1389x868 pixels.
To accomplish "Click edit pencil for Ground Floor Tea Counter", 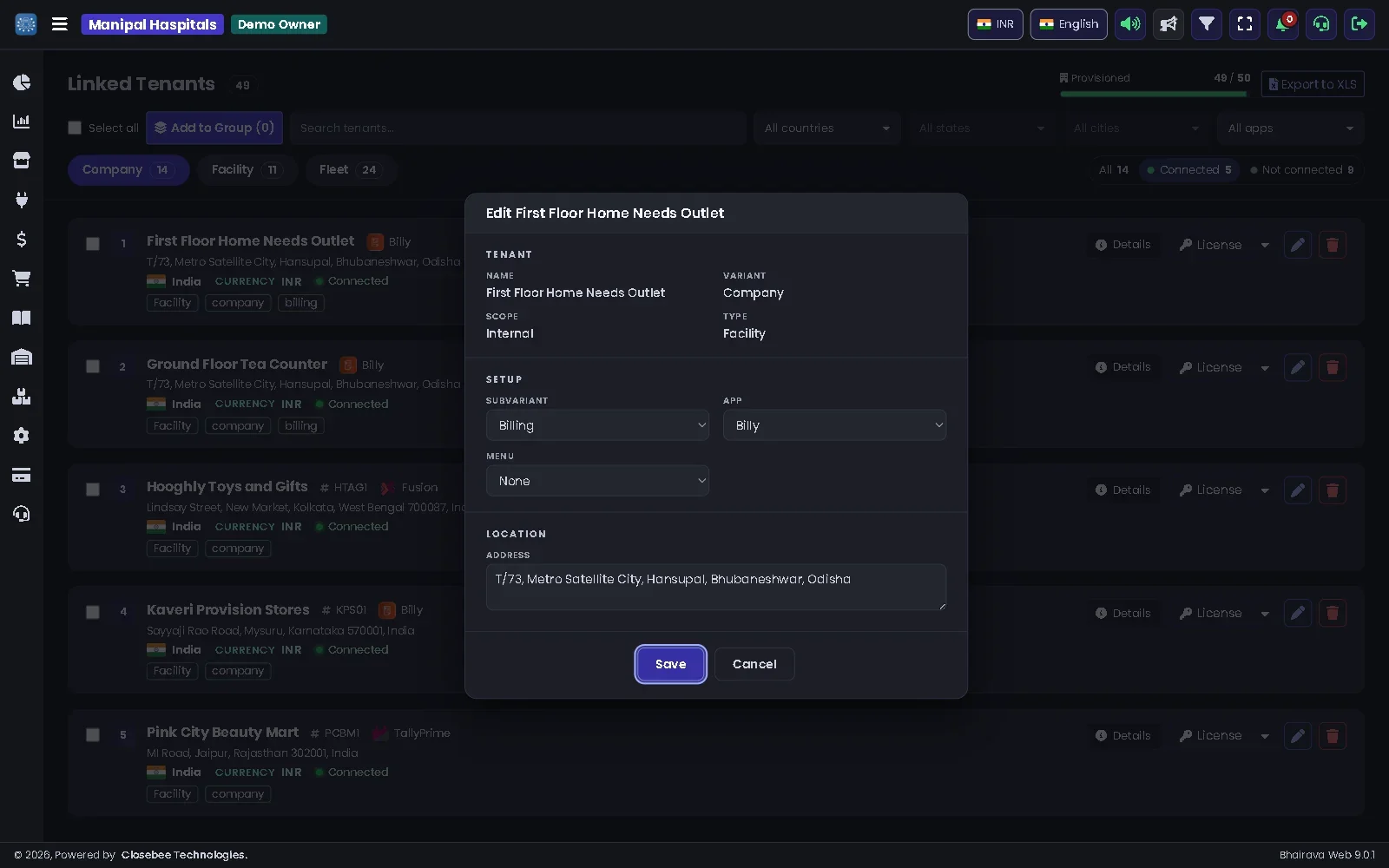I will click(x=1298, y=367).
